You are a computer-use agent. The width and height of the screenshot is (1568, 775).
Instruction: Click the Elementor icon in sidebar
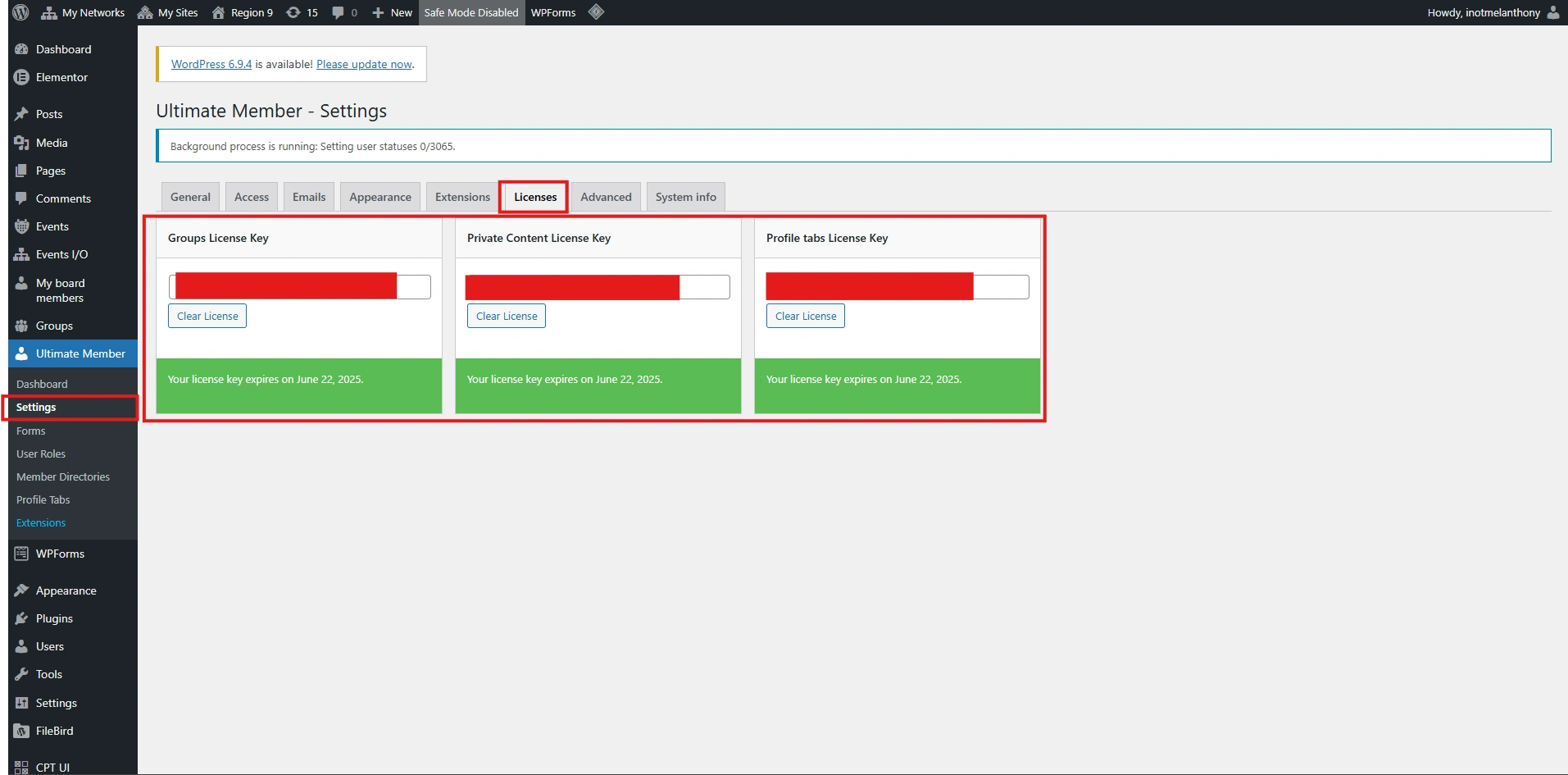22,77
